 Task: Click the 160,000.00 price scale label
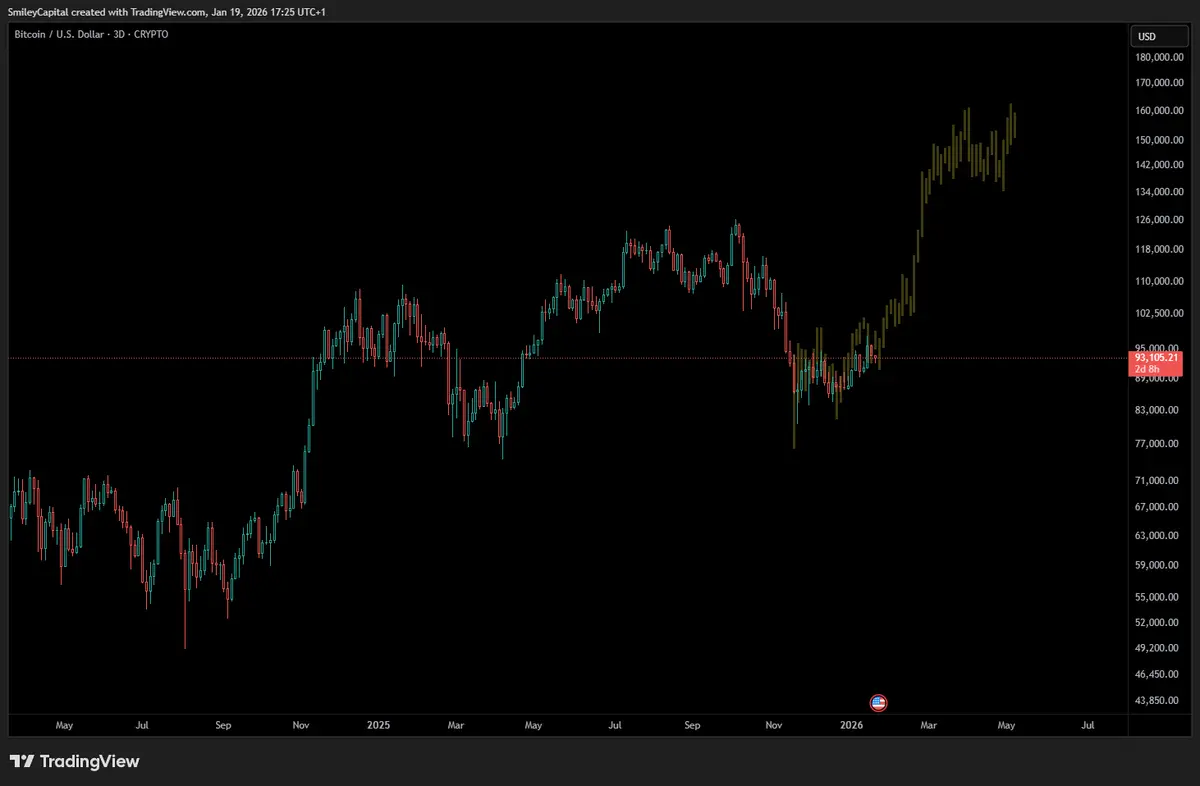click(x=1158, y=110)
